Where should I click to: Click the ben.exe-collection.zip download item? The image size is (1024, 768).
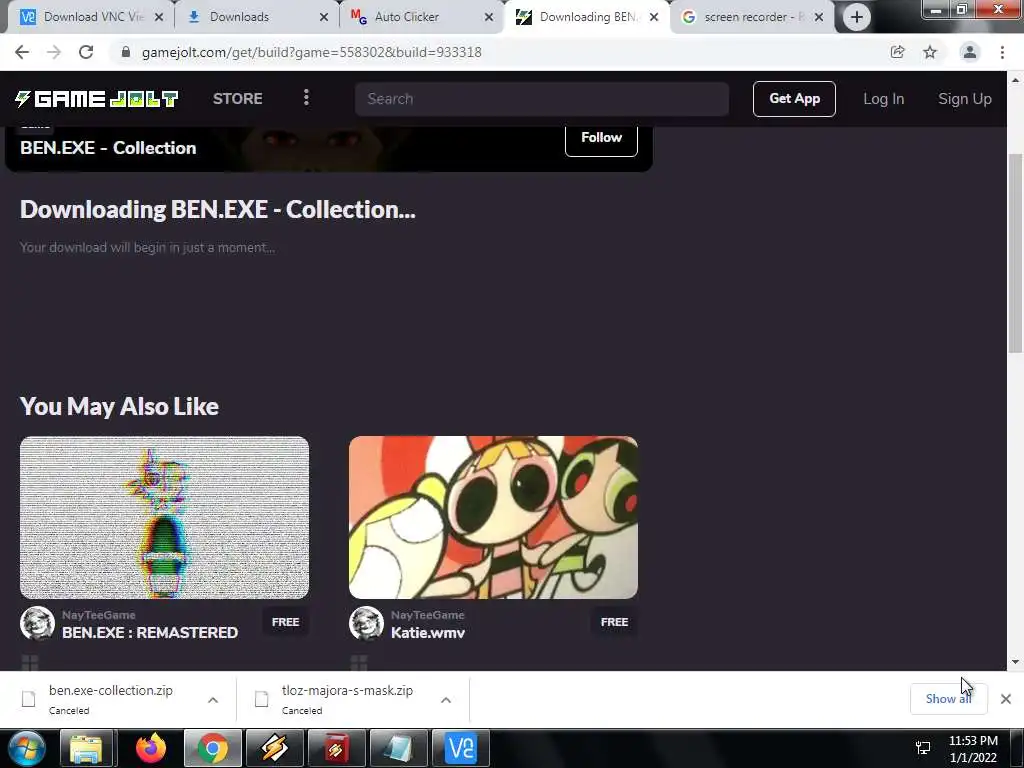[x=110, y=699]
